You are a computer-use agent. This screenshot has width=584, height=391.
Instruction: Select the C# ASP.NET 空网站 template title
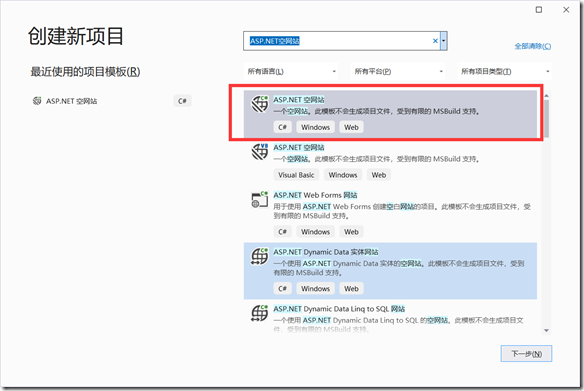(299, 100)
